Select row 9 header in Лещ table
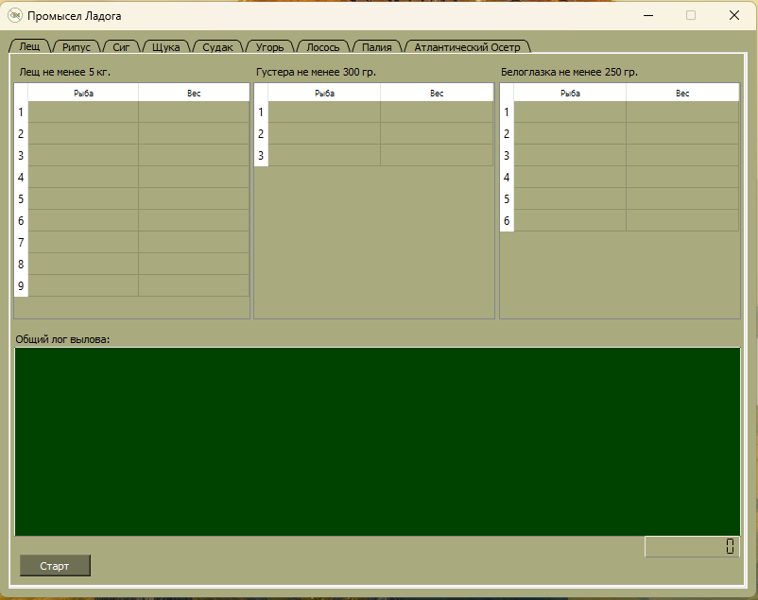The height and width of the screenshot is (600, 758). point(21,286)
